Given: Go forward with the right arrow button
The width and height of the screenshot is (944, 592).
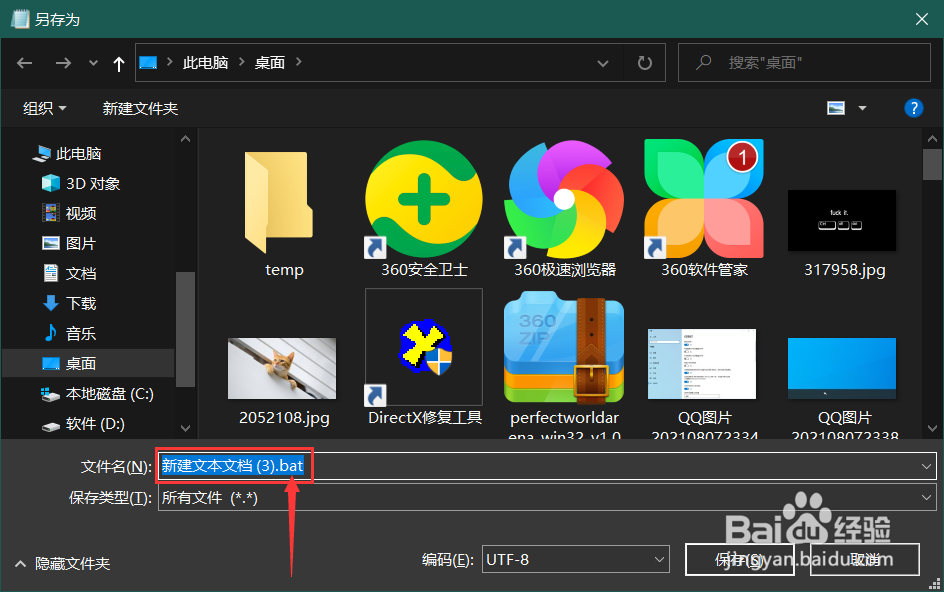Looking at the screenshot, I should (x=63, y=63).
